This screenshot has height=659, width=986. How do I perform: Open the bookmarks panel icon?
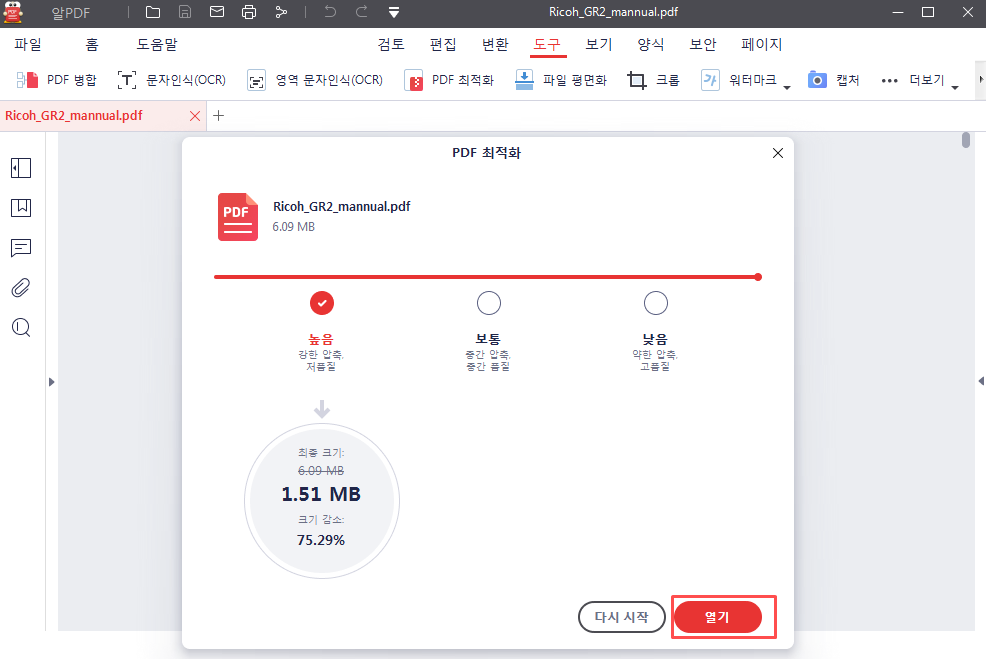(x=21, y=208)
